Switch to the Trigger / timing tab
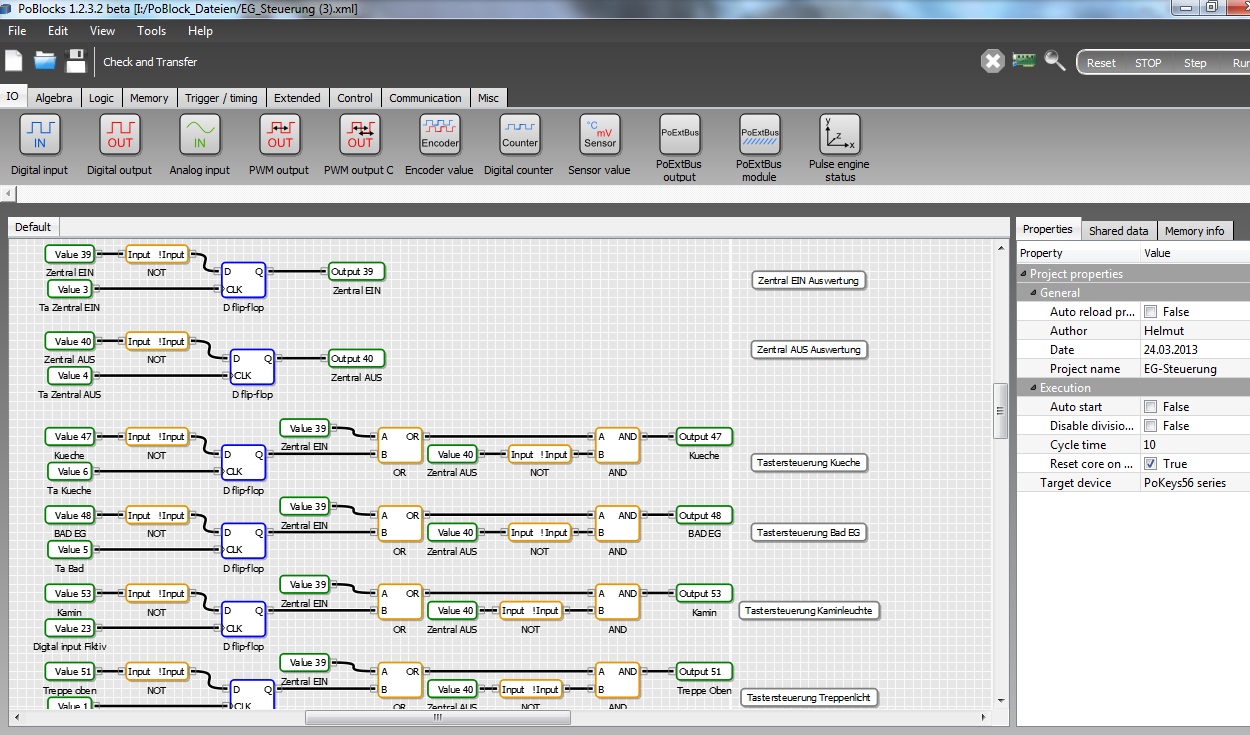 pos(221,98)
